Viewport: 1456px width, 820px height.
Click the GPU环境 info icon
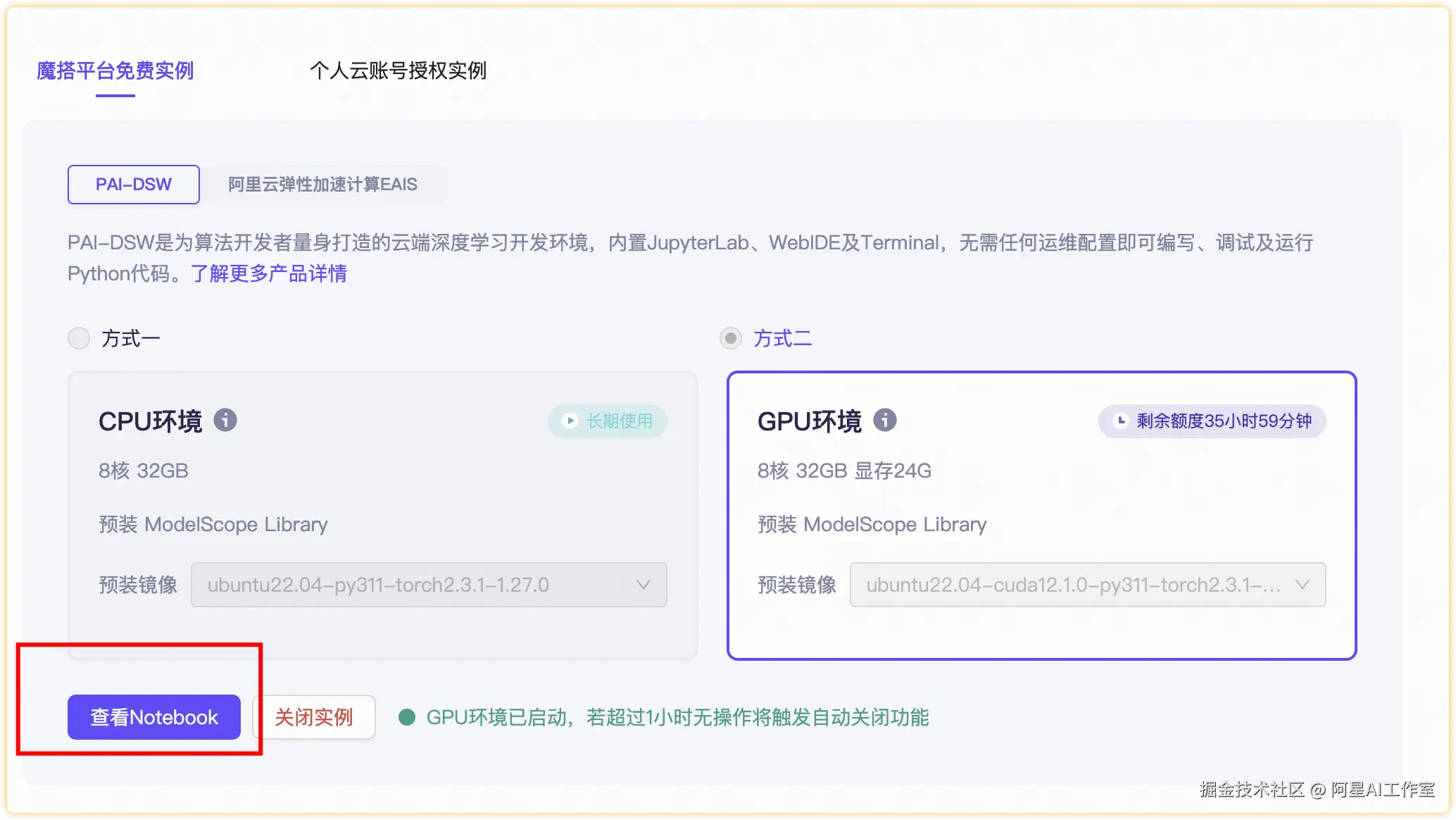[884, 421]
